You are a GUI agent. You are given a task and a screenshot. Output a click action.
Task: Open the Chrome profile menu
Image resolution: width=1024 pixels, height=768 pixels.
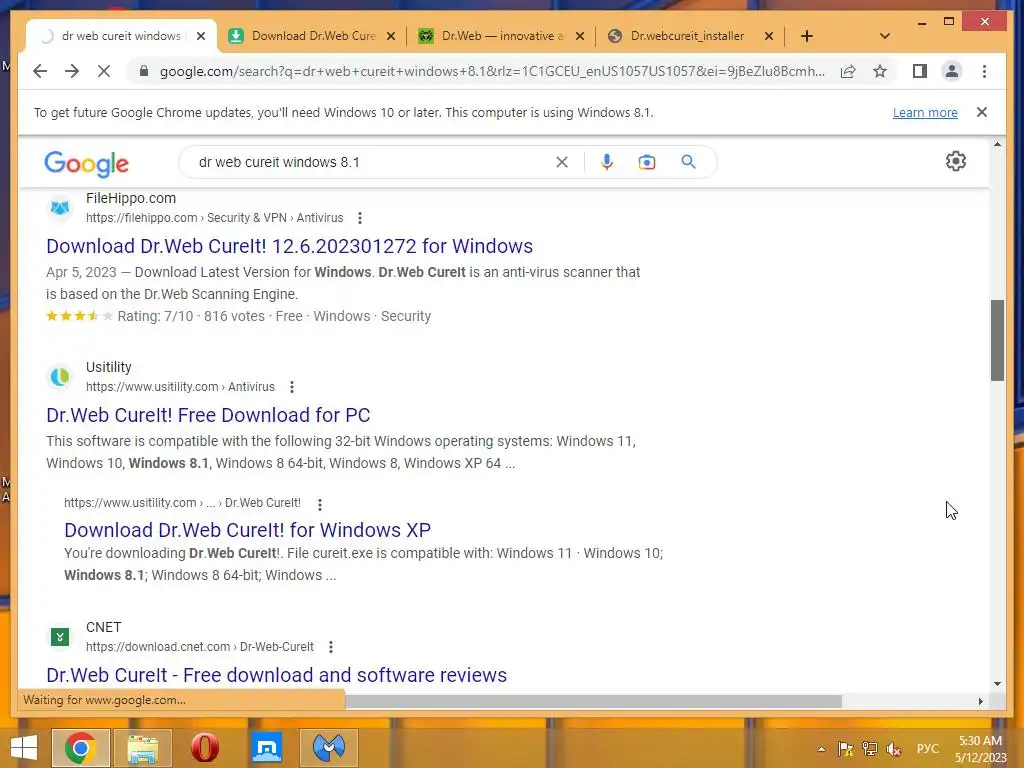952,71
